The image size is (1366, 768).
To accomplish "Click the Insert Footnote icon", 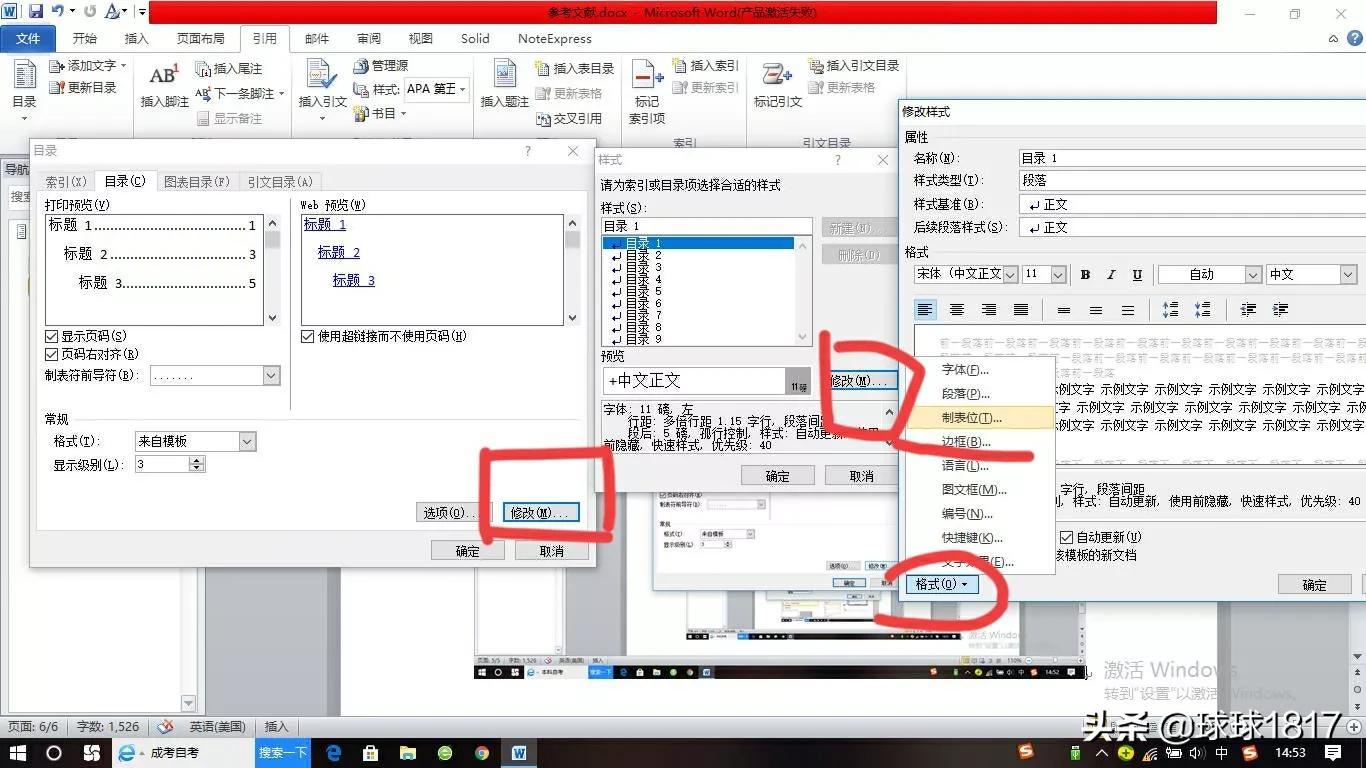I will coord(164,78).
